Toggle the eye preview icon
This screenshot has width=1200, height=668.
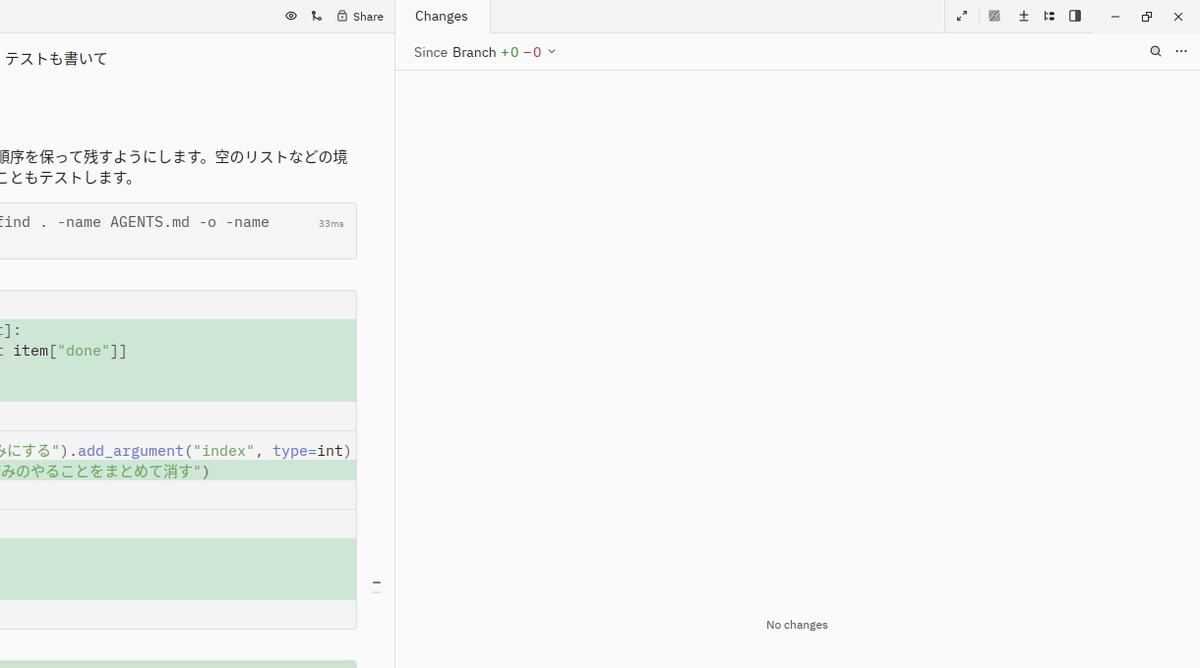(x=291, y=16)
